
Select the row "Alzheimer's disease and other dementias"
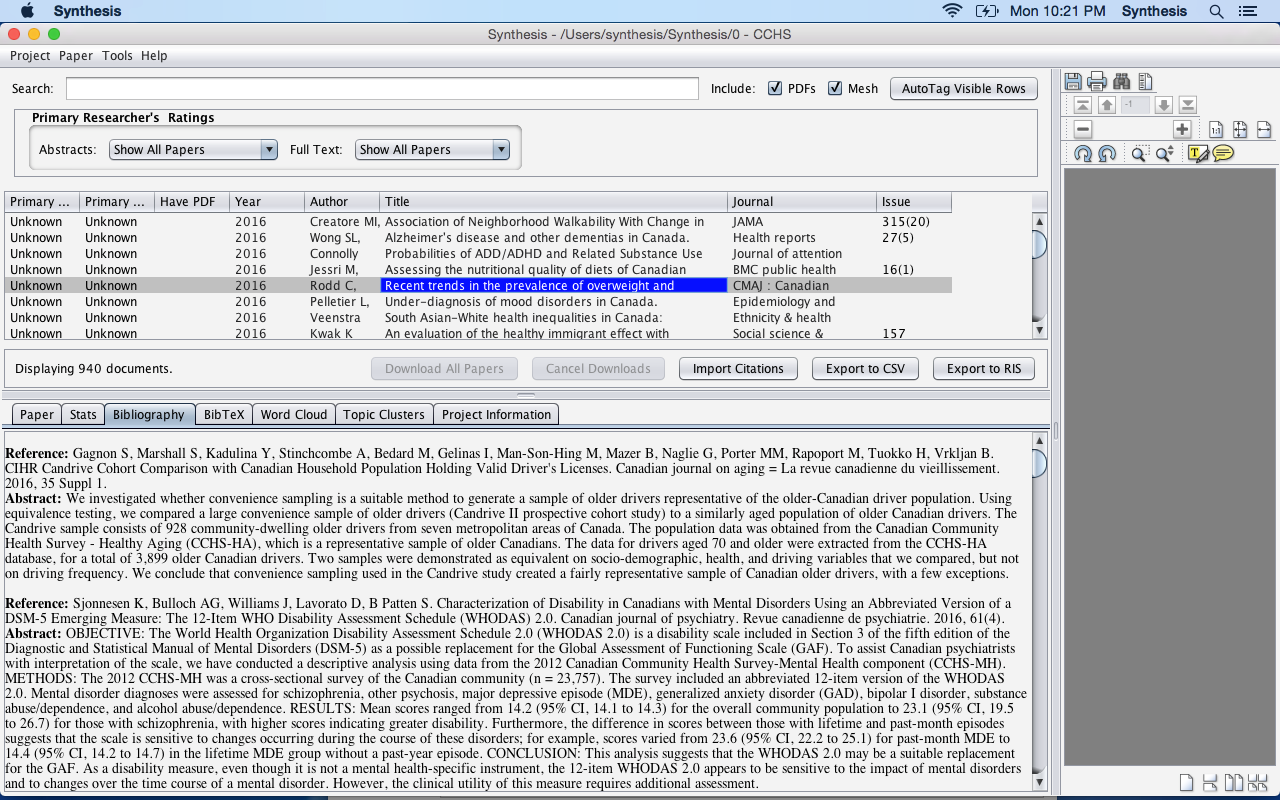pos(478,238)
